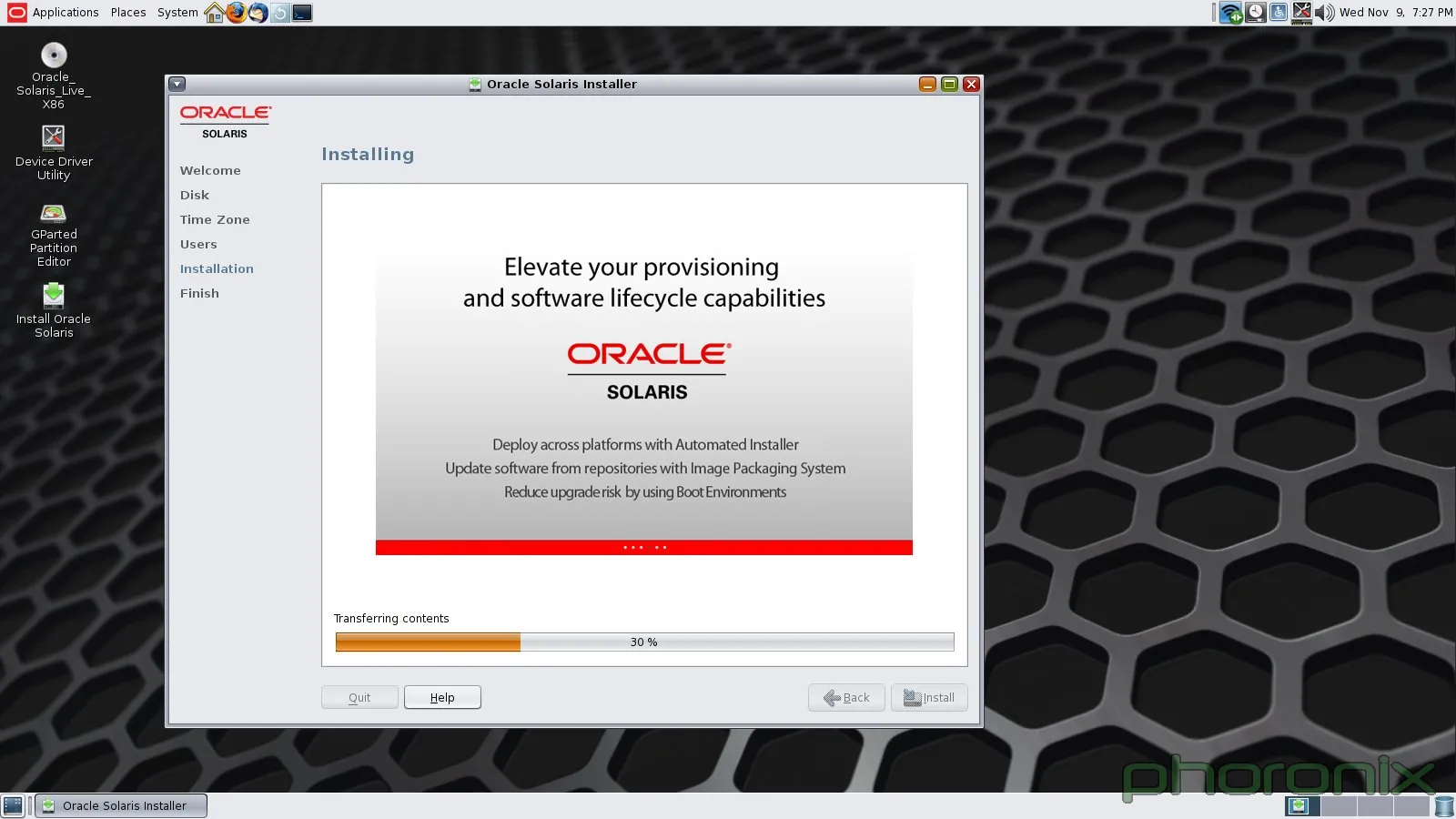The image size is (1456, 819).
Task: Launch the home folder icon in top panel
Action: point(215,13)
